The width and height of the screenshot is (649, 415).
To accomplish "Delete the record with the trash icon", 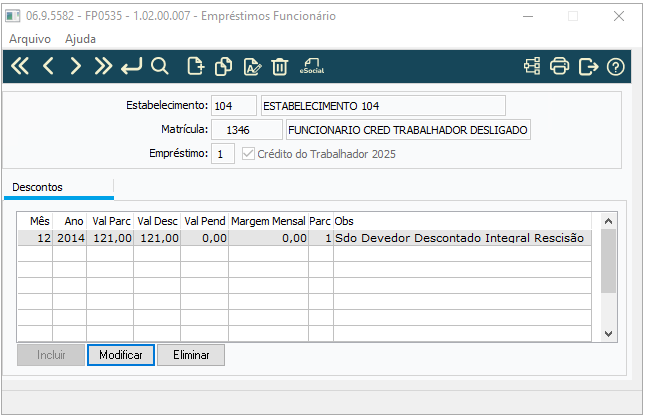I will pos(279,66).
